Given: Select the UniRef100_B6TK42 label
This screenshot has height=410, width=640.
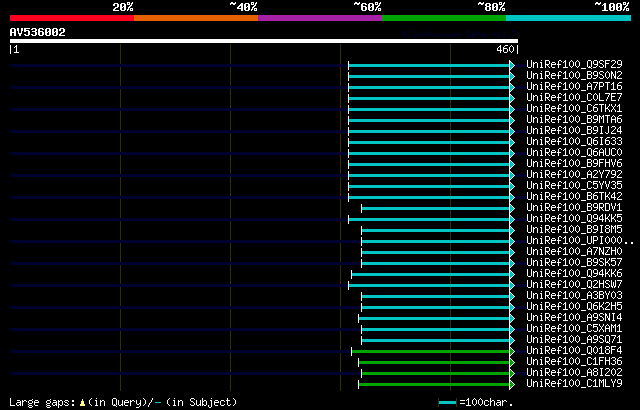Looking at the screenshot, I should (574, 197).
